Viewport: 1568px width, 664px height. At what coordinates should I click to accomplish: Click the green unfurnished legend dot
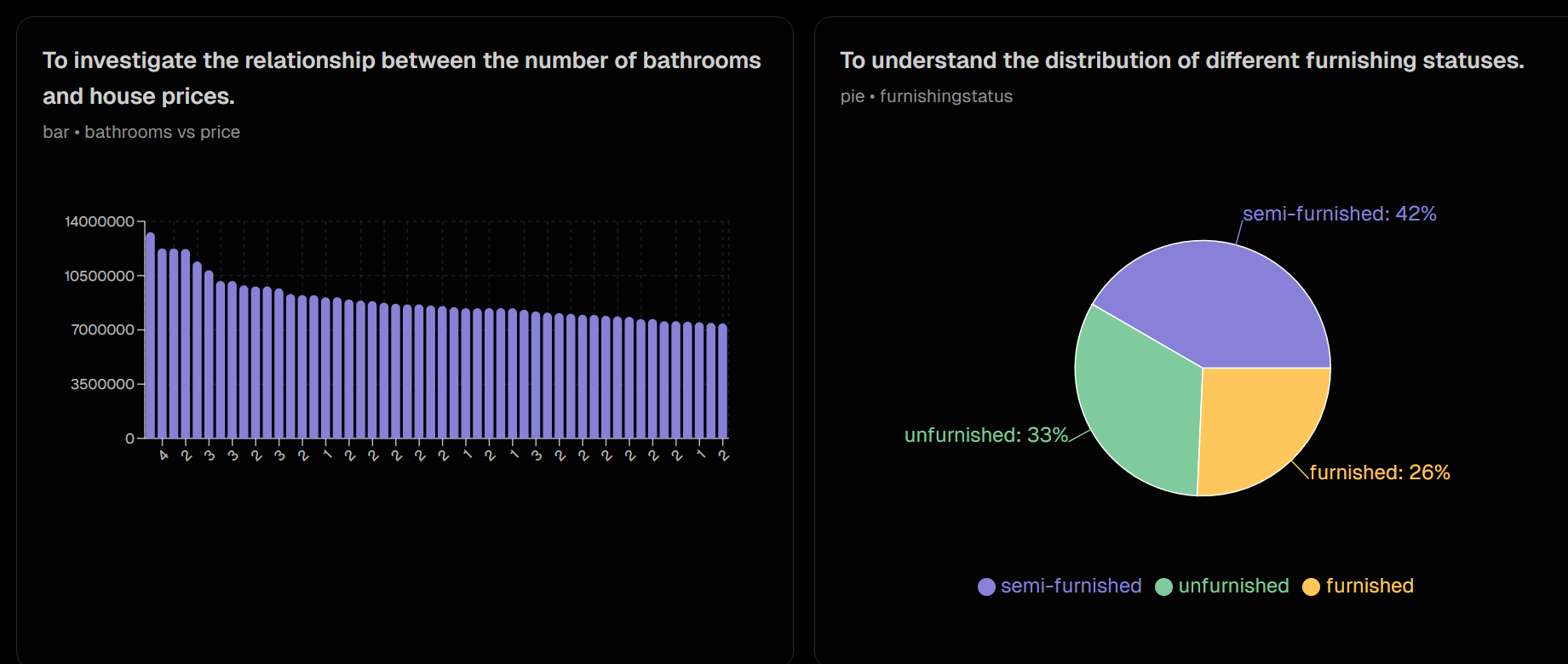pyautogui.click(x=1163, y=587)
